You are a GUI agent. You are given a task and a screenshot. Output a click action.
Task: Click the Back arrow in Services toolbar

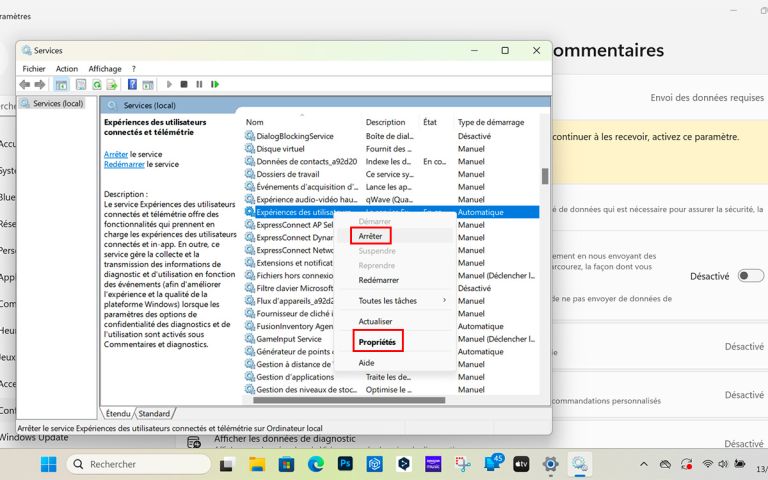coord(25,85)
